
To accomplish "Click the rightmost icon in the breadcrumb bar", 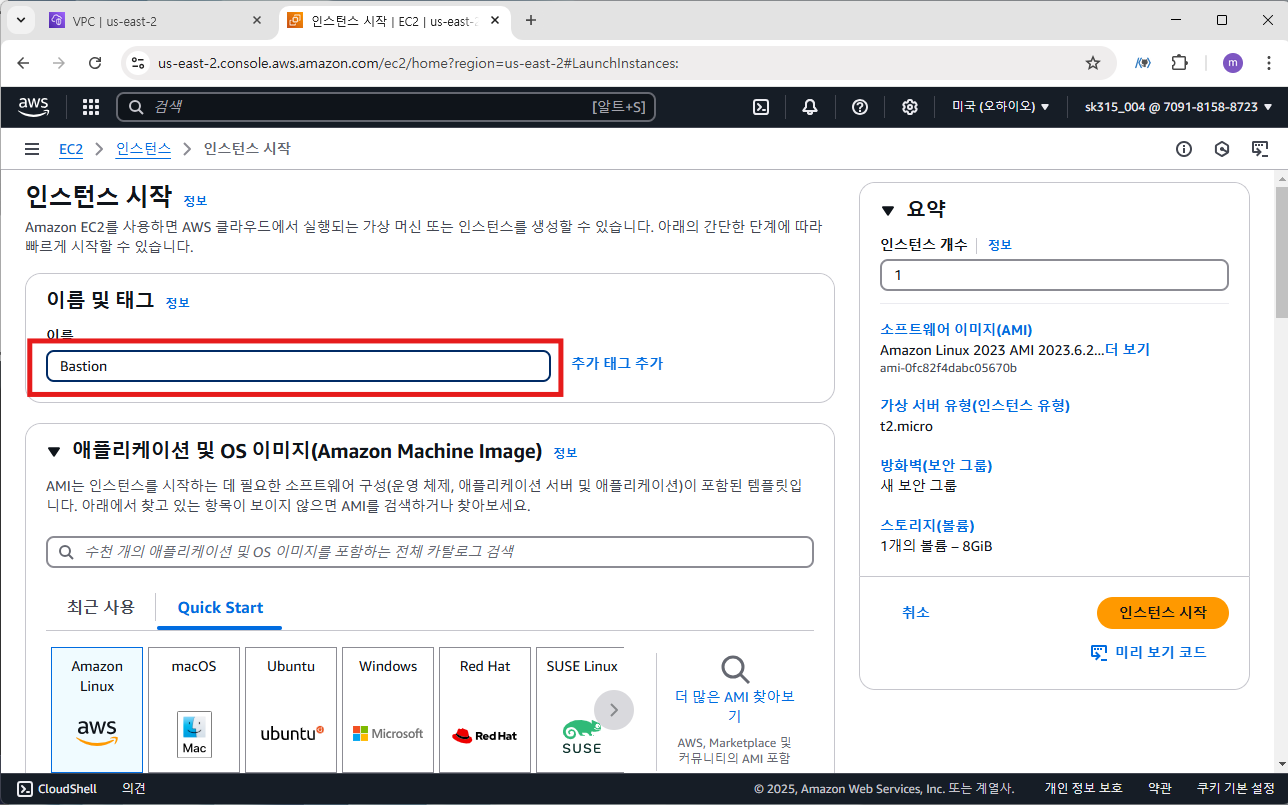I will tap(1260, 149).
